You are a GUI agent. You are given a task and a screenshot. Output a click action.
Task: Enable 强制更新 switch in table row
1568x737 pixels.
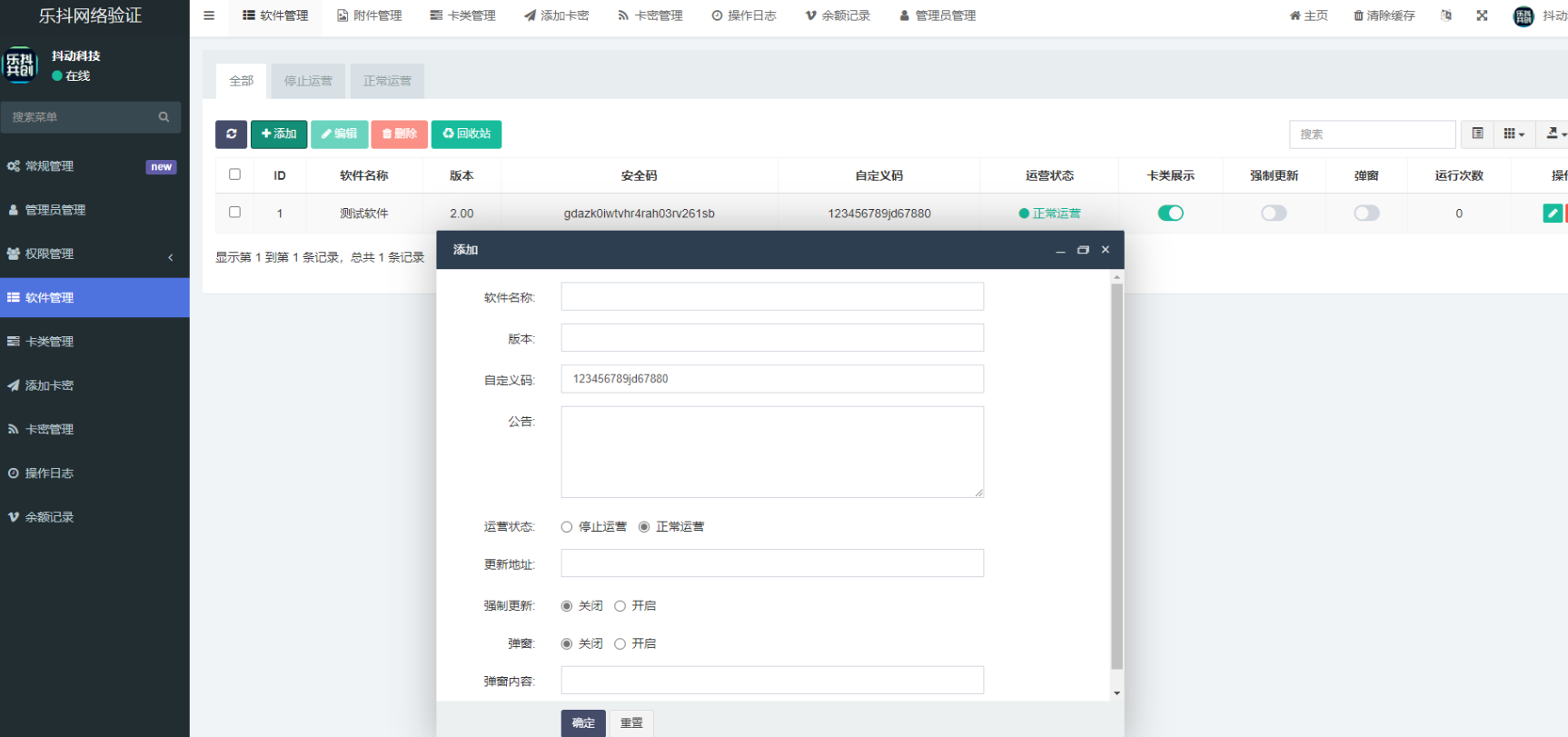[1274, 214]
